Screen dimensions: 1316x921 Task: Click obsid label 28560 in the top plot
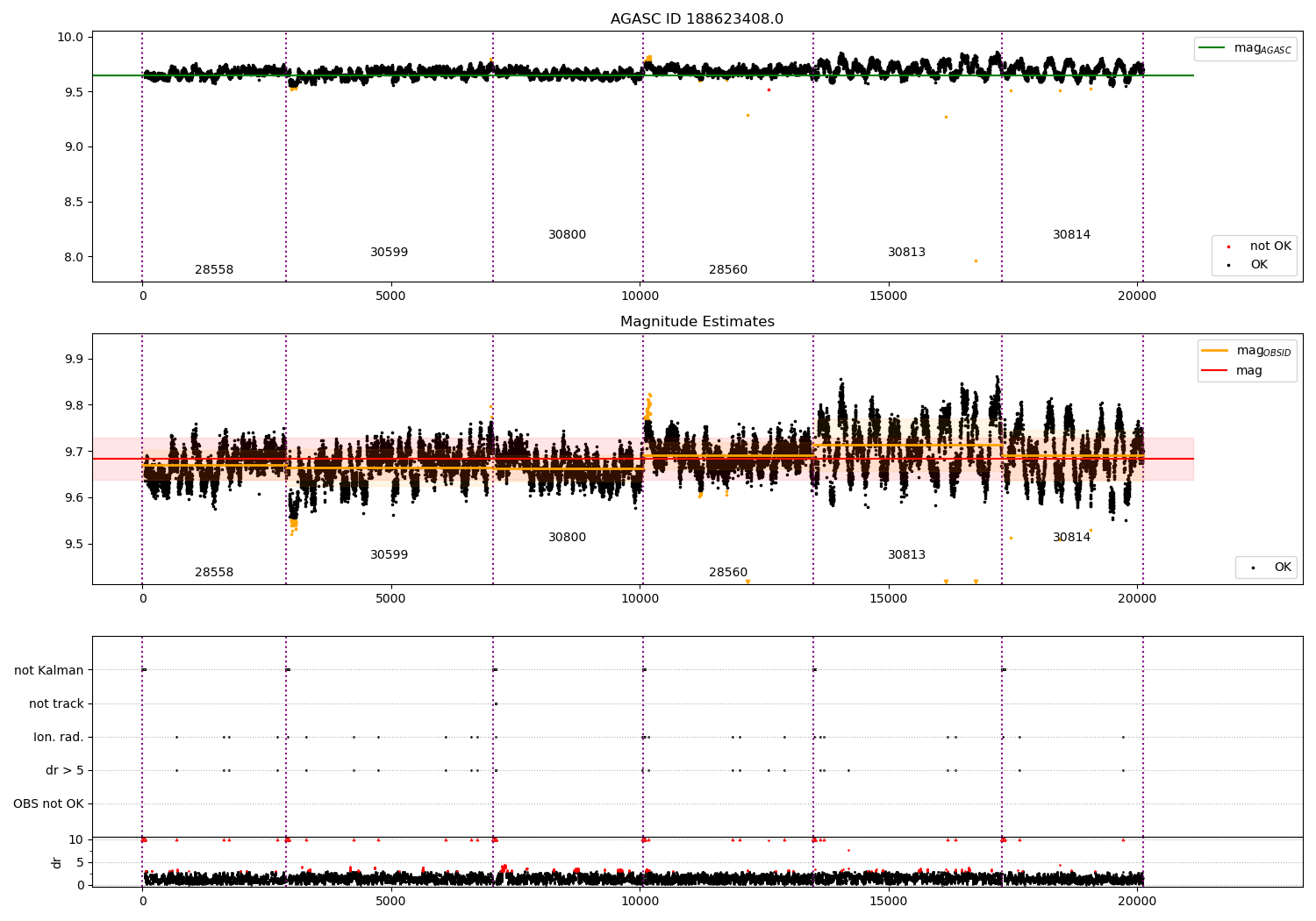(728, 270)
